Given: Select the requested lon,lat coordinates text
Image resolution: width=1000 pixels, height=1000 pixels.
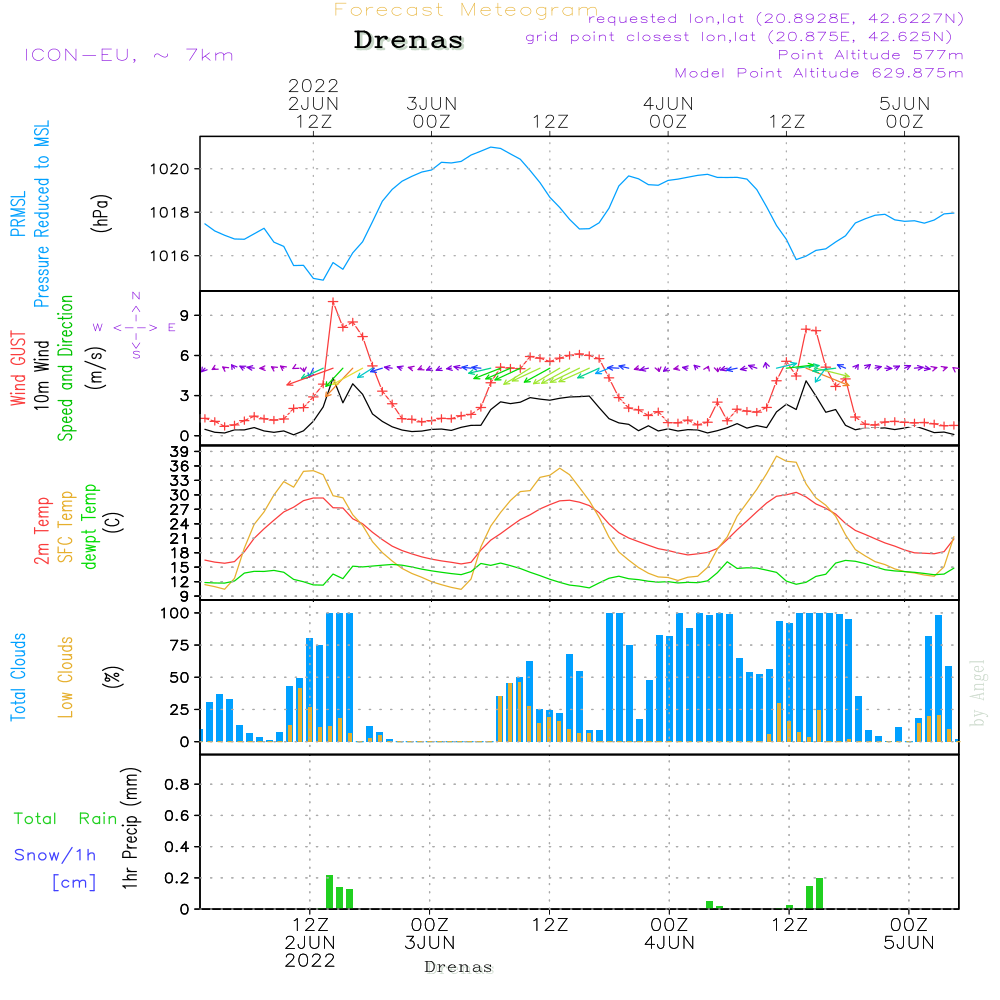Looking at the screenshot, I should [776, 19].
